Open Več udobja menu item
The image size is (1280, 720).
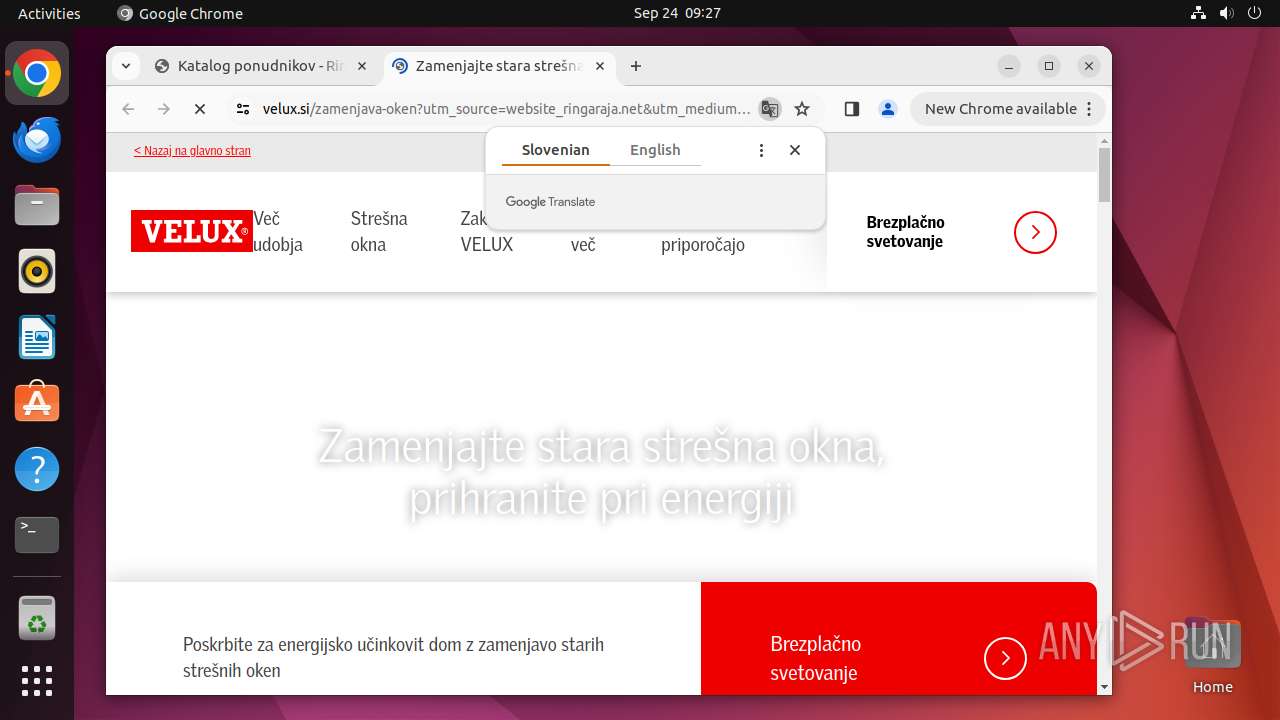pyautogui.click(x=278, y=231)
